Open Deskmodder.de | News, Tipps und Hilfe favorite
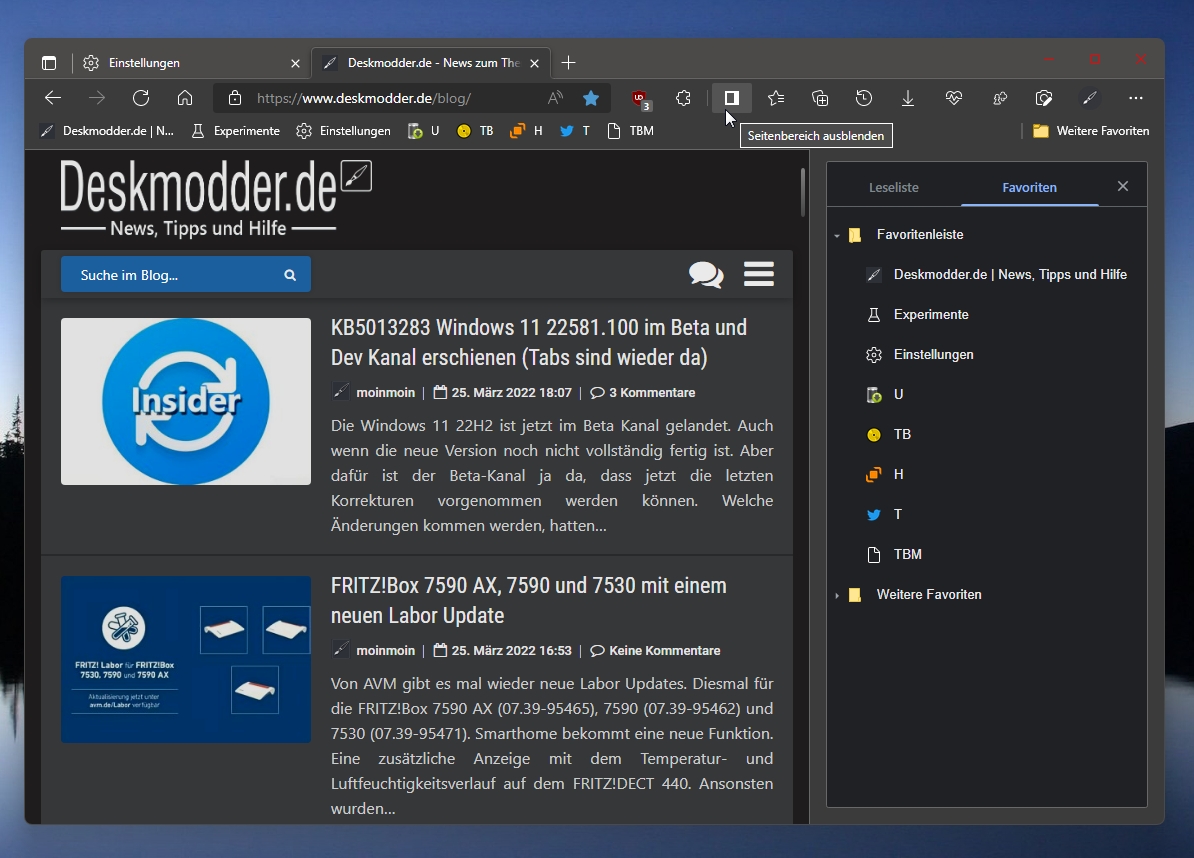1194x858 pixels. [996, 275]
